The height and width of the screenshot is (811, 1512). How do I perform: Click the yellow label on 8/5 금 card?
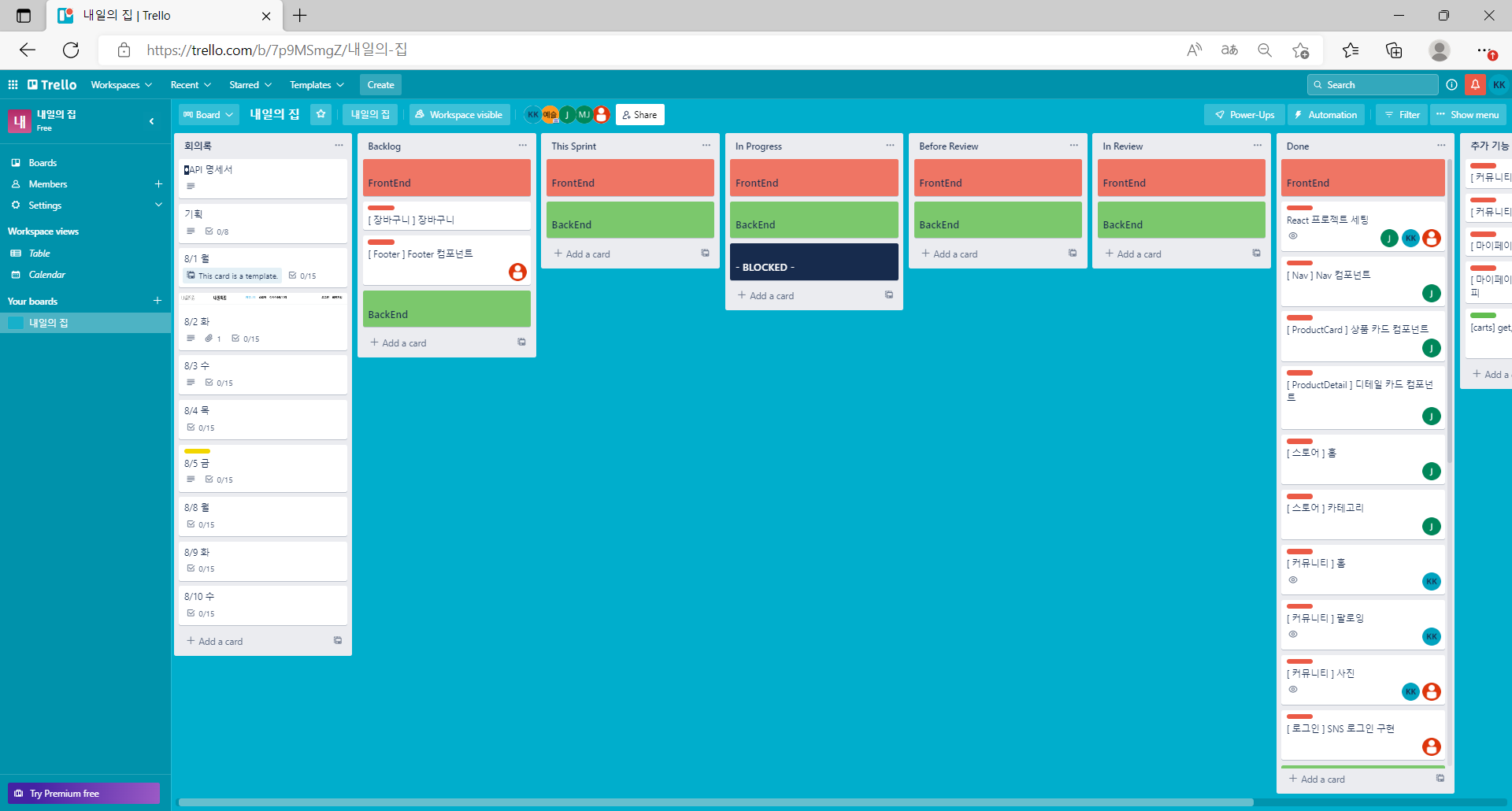click(x=198, y=450)
